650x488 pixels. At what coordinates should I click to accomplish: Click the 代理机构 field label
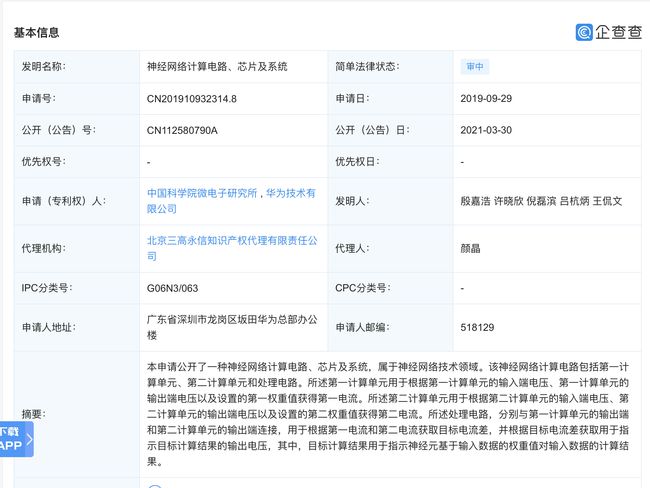[44, 248]
